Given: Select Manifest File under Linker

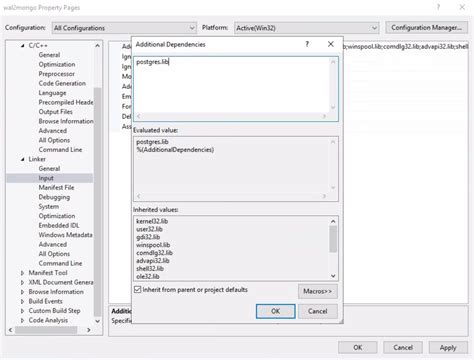Looking at the screenshot, I should pos(56,187).
